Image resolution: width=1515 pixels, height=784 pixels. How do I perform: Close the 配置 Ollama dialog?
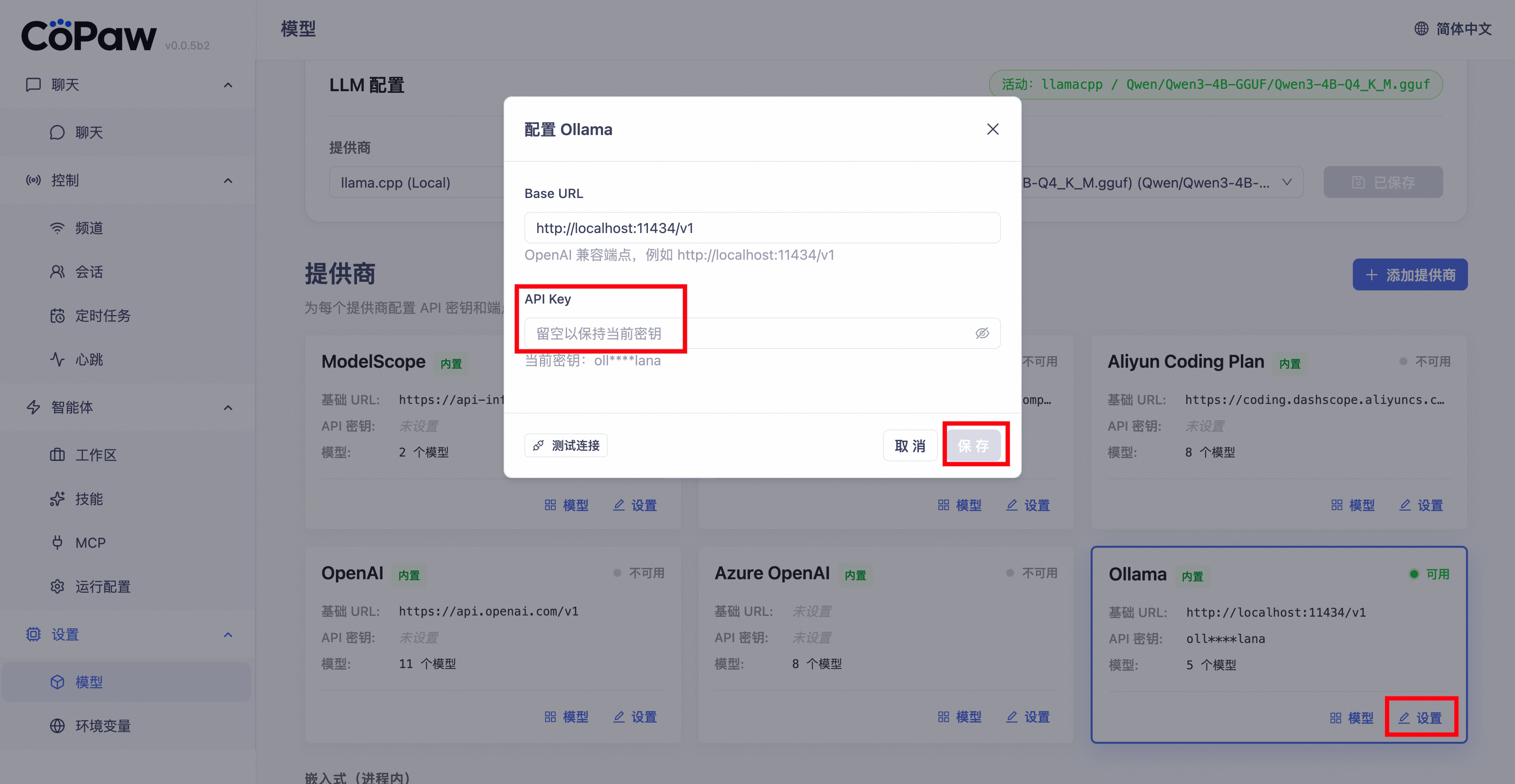pyautogui.click(x=992, y=129)
